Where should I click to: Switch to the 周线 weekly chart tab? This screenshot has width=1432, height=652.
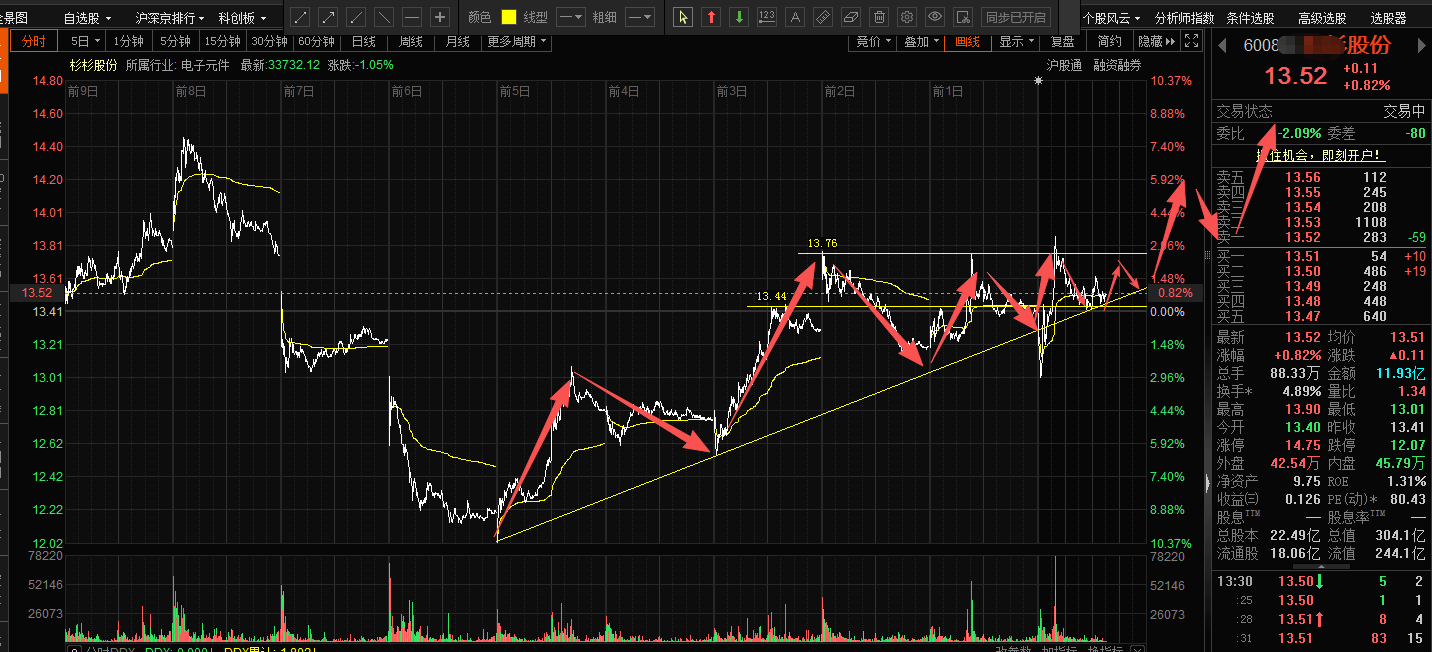[x=411, y=41]
